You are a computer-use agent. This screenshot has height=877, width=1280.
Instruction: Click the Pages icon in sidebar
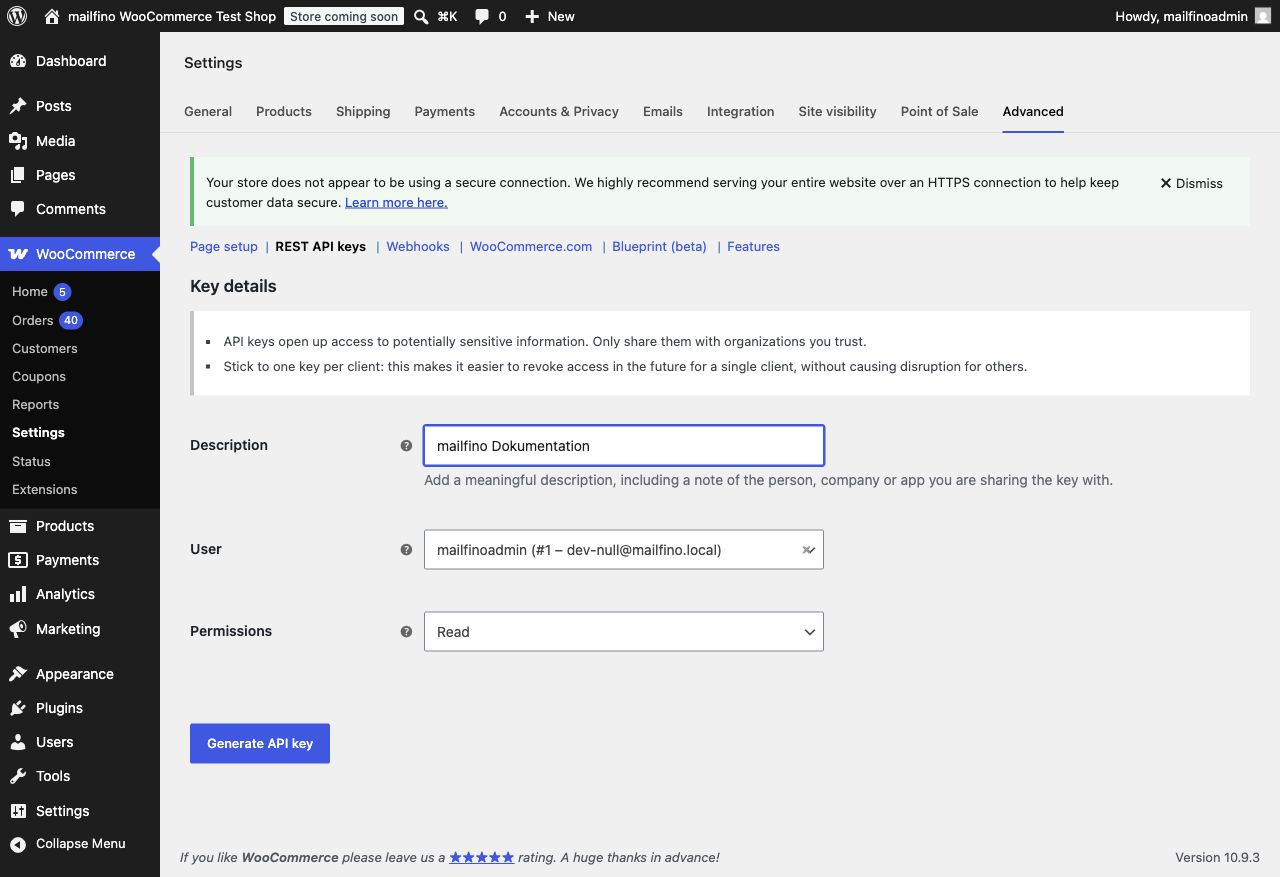18,175
